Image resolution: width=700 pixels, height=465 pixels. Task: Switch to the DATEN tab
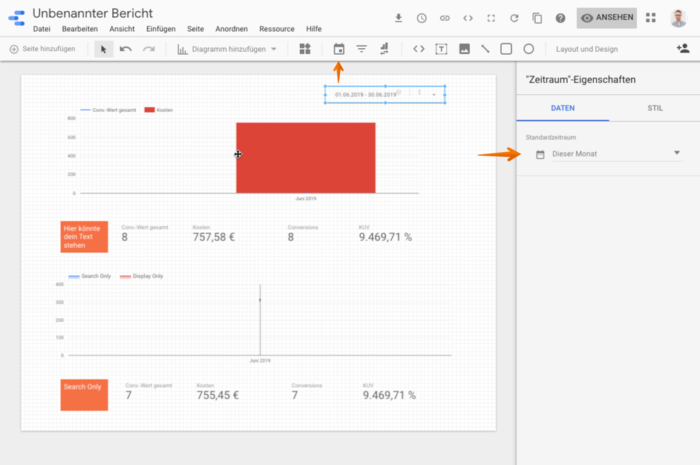coord(562,108)
